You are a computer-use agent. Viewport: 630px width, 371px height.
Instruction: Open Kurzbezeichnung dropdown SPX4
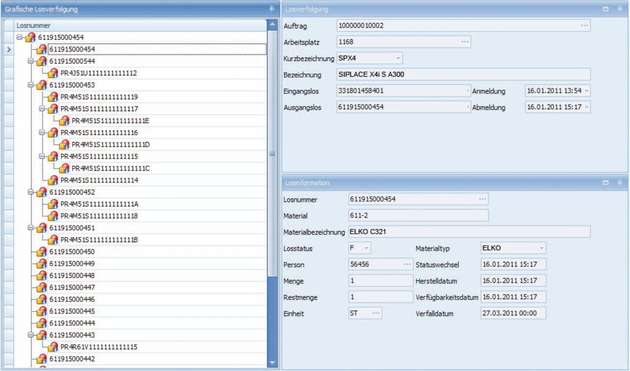(x=398, y=58)
